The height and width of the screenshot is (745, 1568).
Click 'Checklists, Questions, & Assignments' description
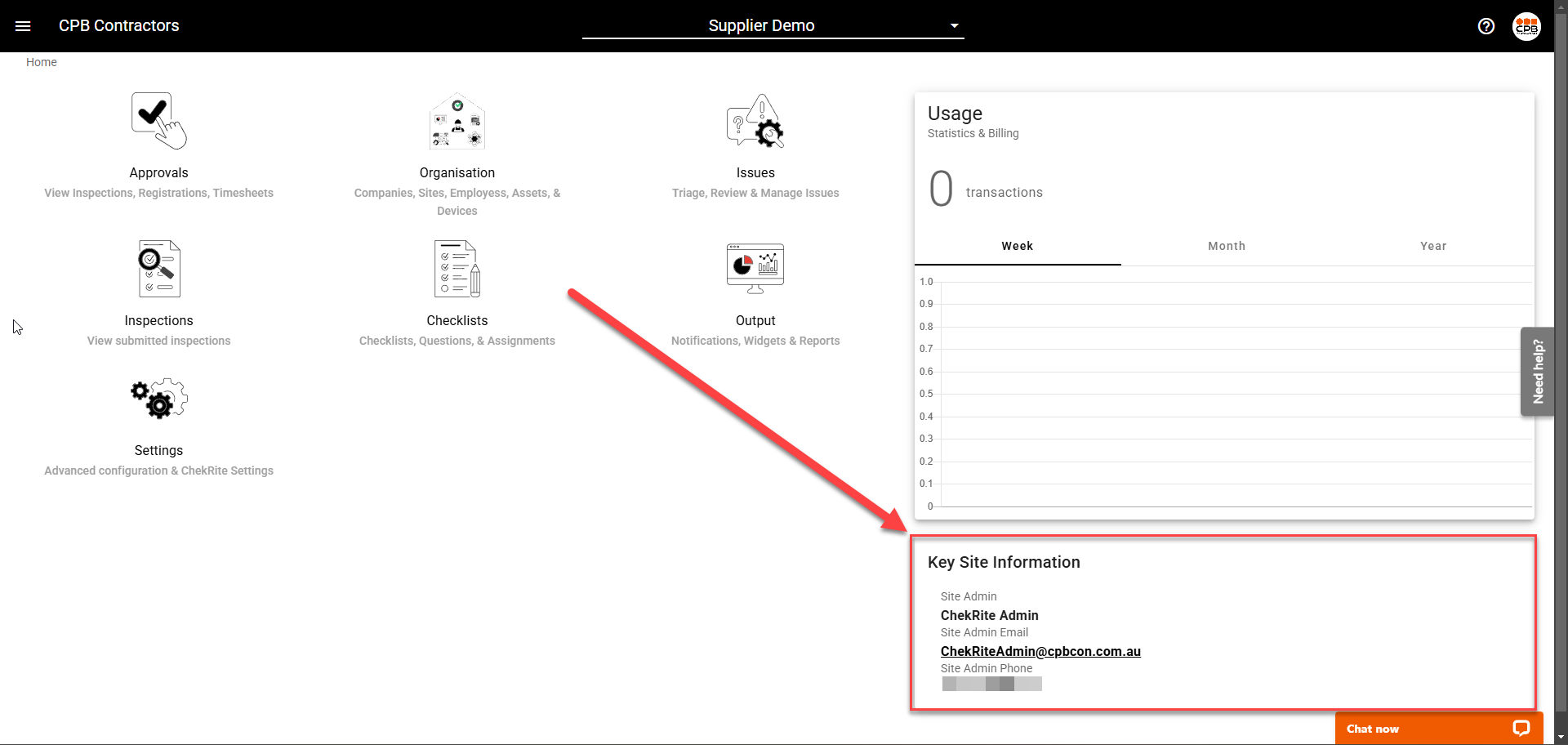click(457, 341)
